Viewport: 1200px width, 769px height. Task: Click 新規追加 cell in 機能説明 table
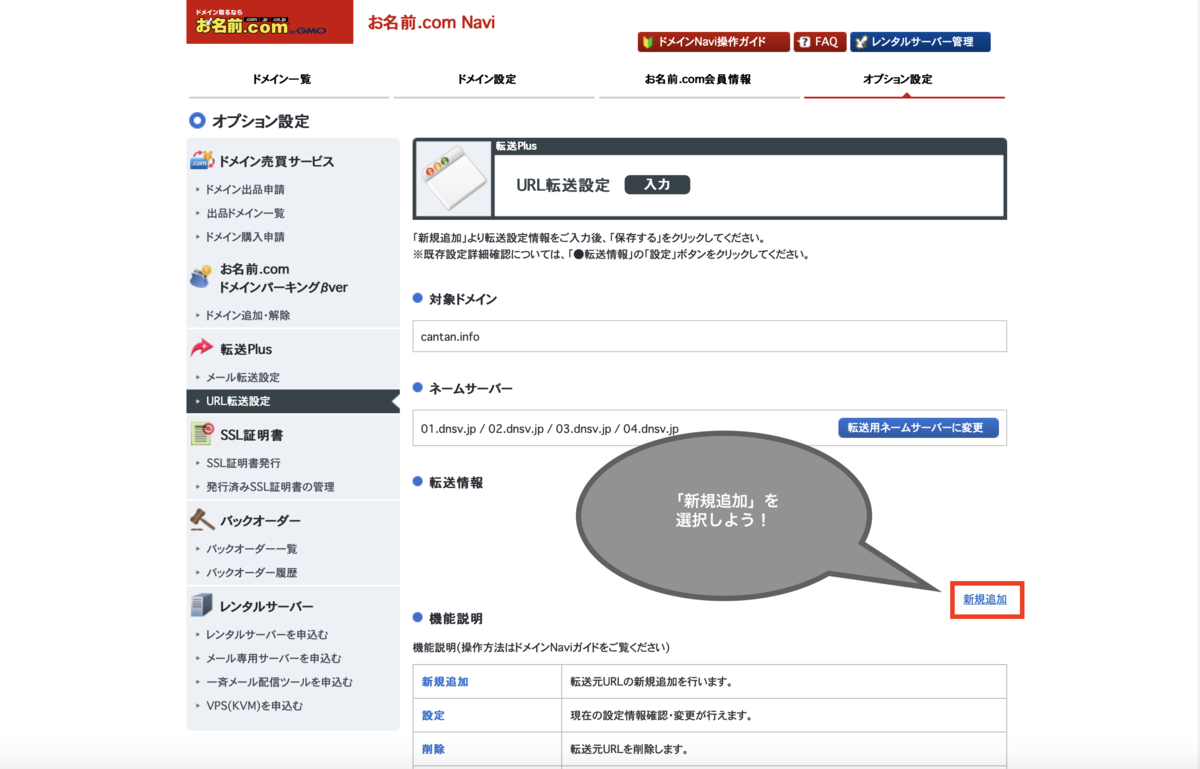tap(486, 682)
